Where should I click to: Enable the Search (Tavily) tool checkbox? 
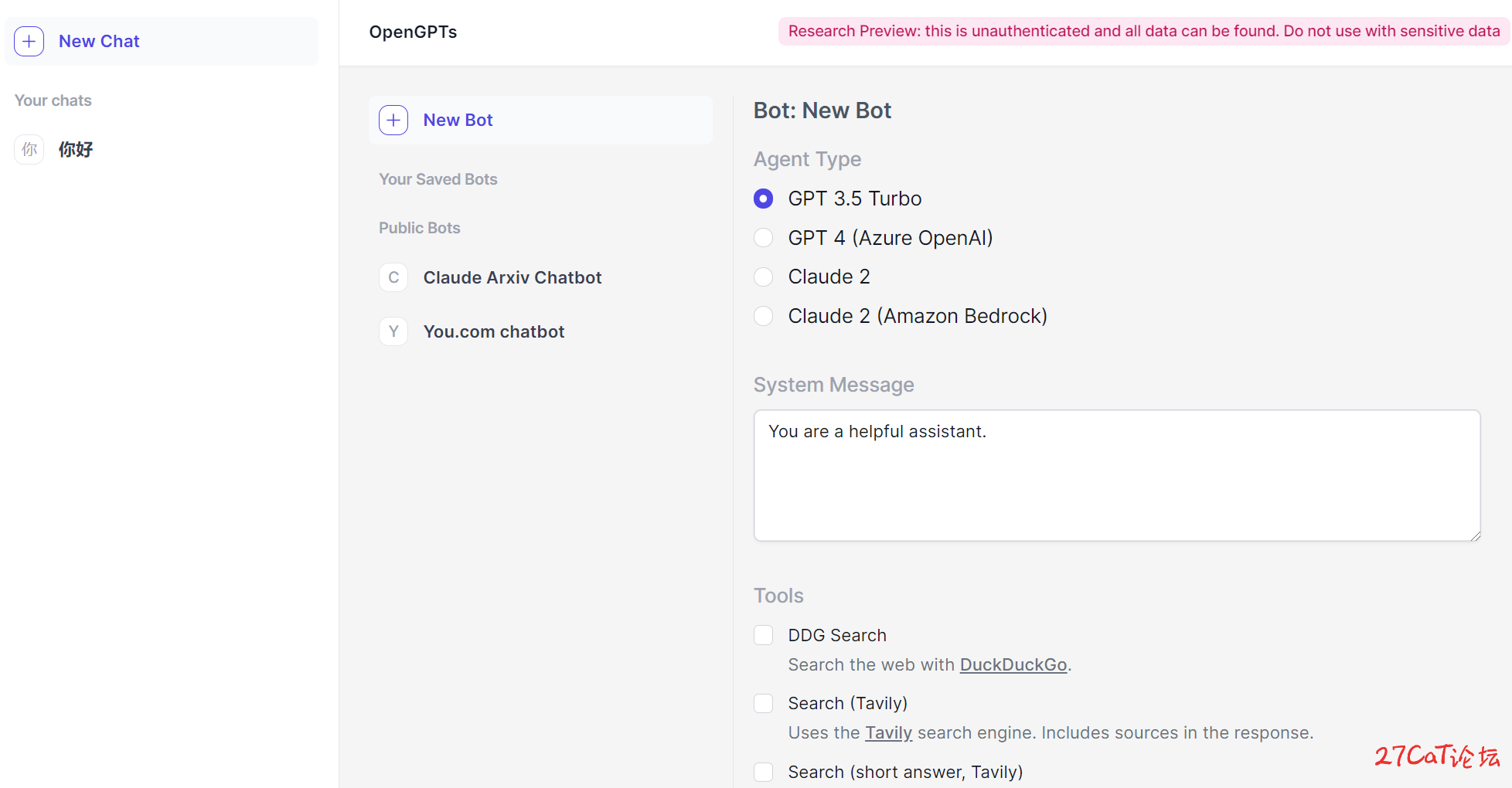(x=763, y=703)
